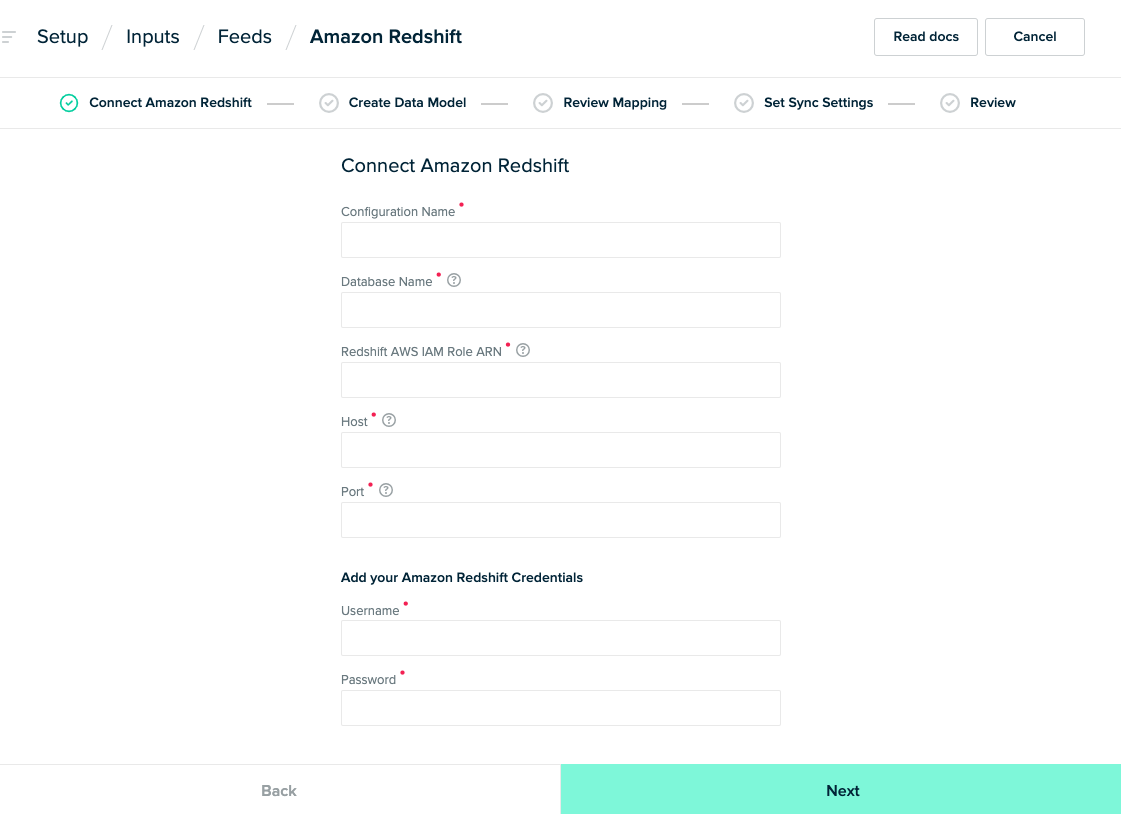Viewport: 1121px width, 814px height.
Task: Focus the Username input field
Action: tap(560, 638)
